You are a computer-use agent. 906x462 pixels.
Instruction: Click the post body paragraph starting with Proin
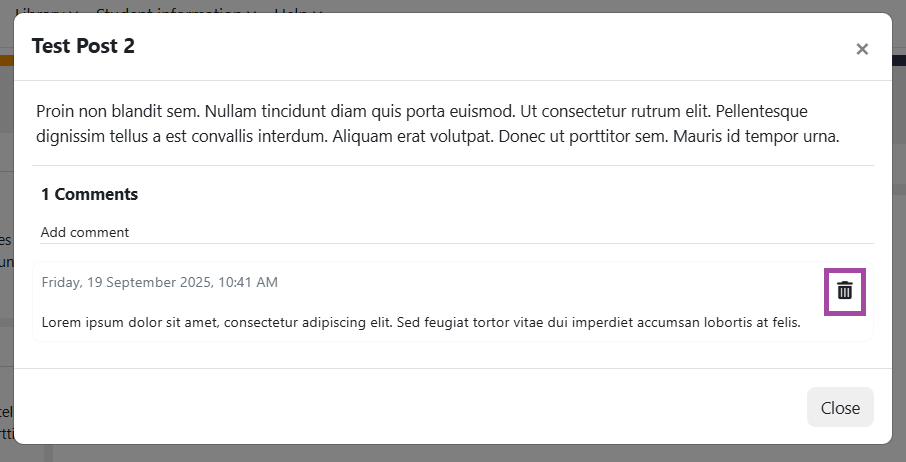437,123
